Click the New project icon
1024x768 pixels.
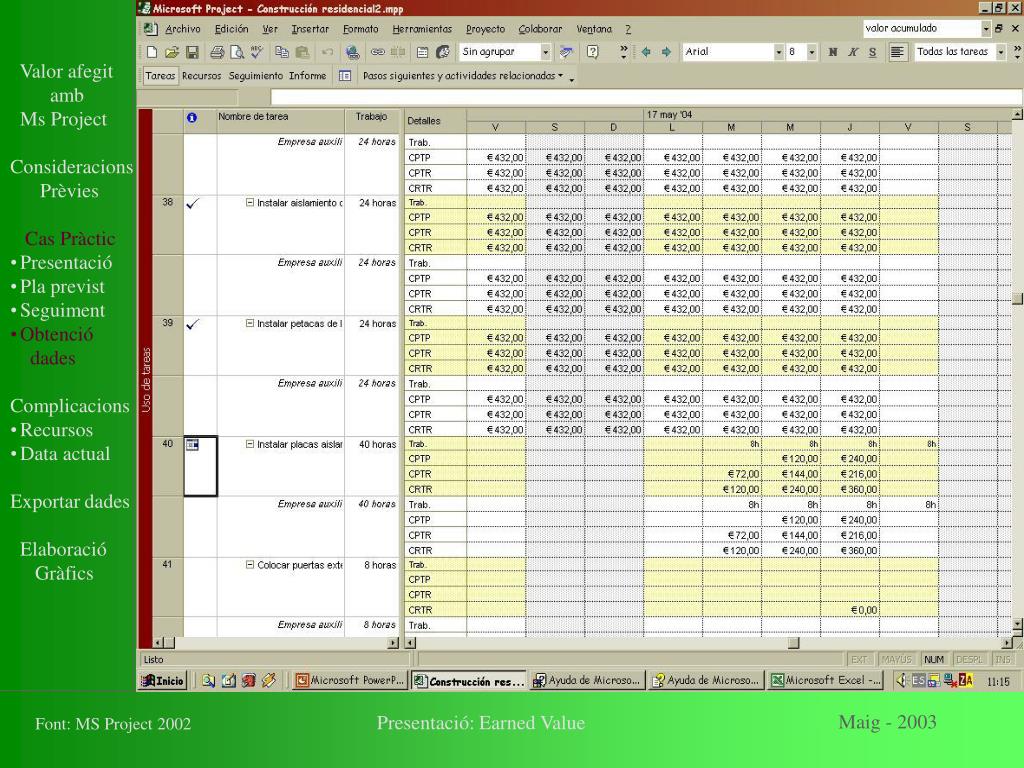152,52
